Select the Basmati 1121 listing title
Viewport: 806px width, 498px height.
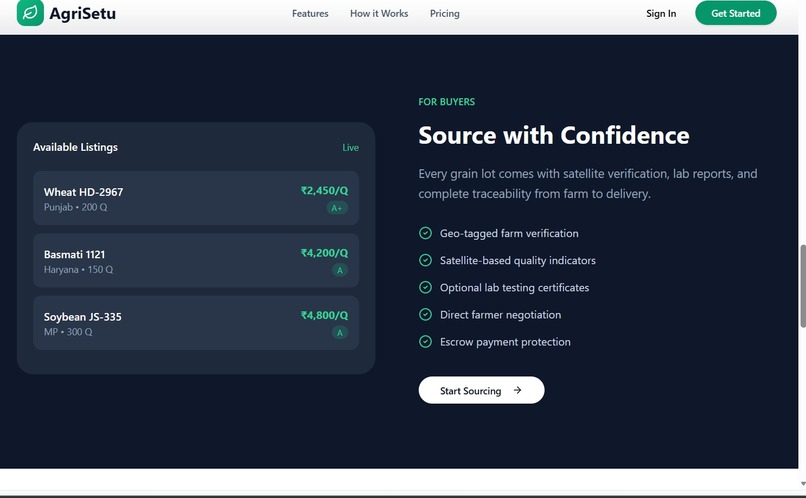click(74, 254)
